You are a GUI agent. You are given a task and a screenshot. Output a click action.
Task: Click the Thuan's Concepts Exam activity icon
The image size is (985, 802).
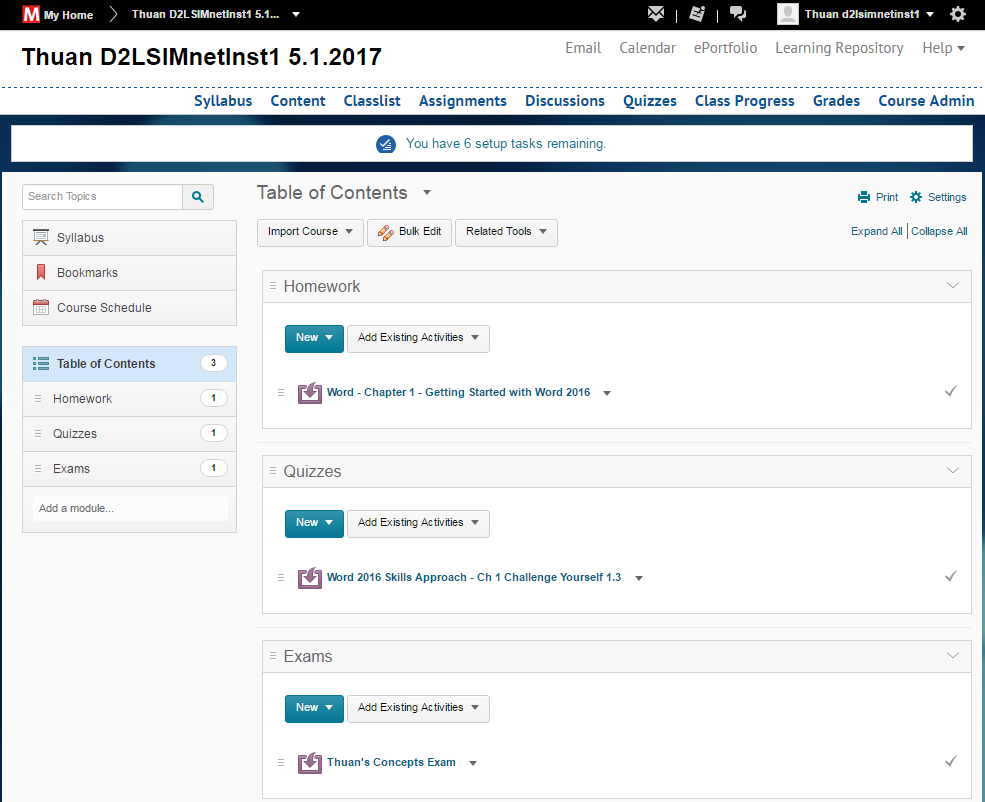coord(310,762)
